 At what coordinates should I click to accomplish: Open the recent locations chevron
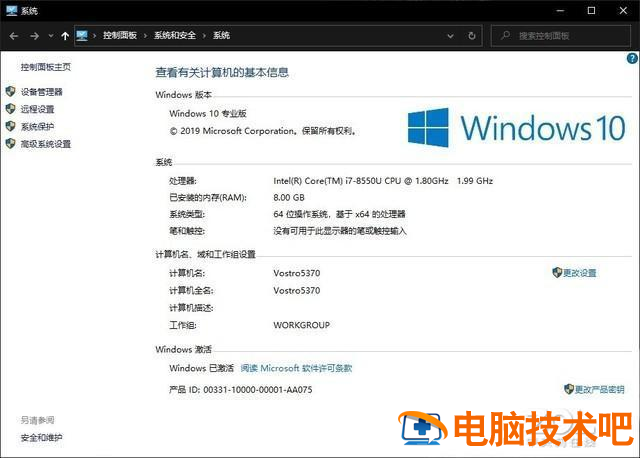[x=51, y=36]
